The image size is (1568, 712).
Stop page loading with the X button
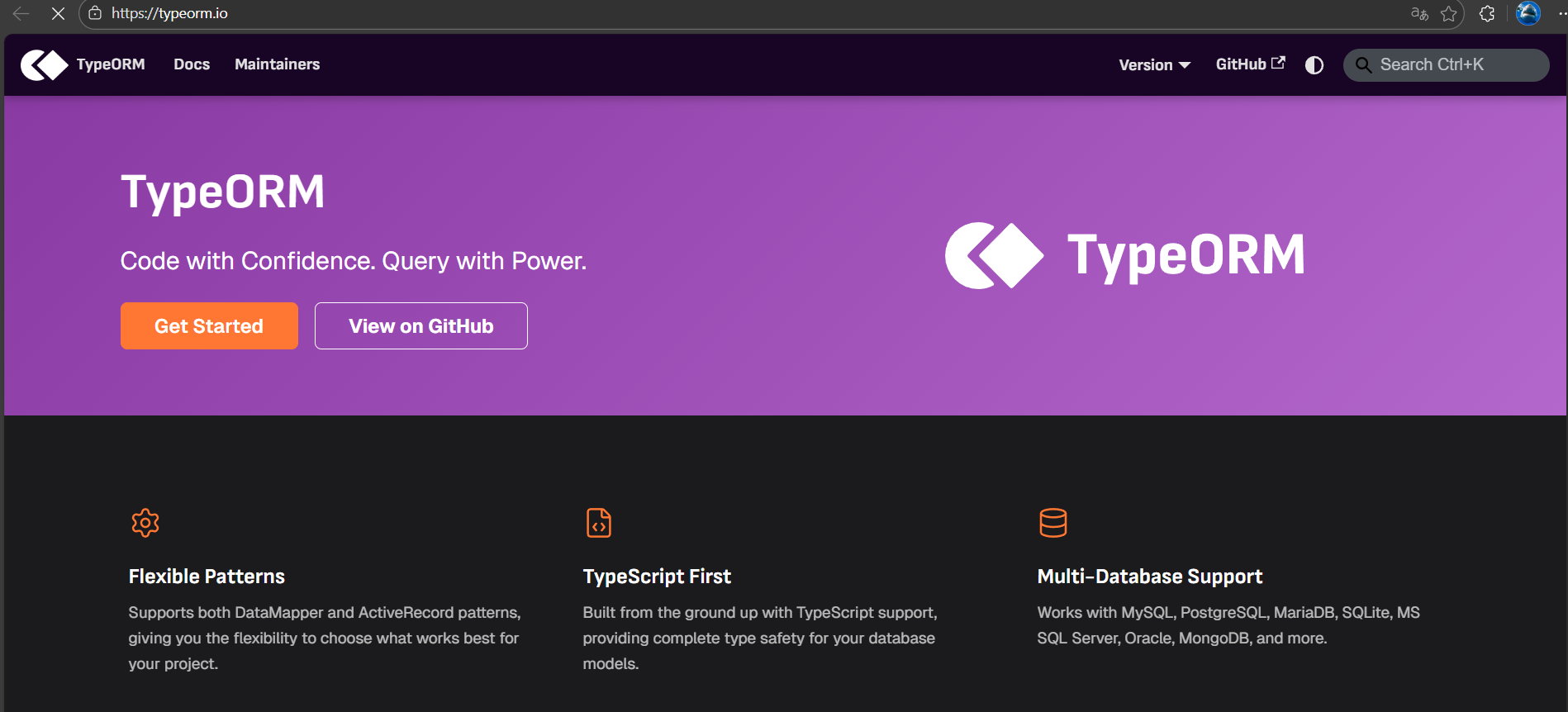[58, 13]
